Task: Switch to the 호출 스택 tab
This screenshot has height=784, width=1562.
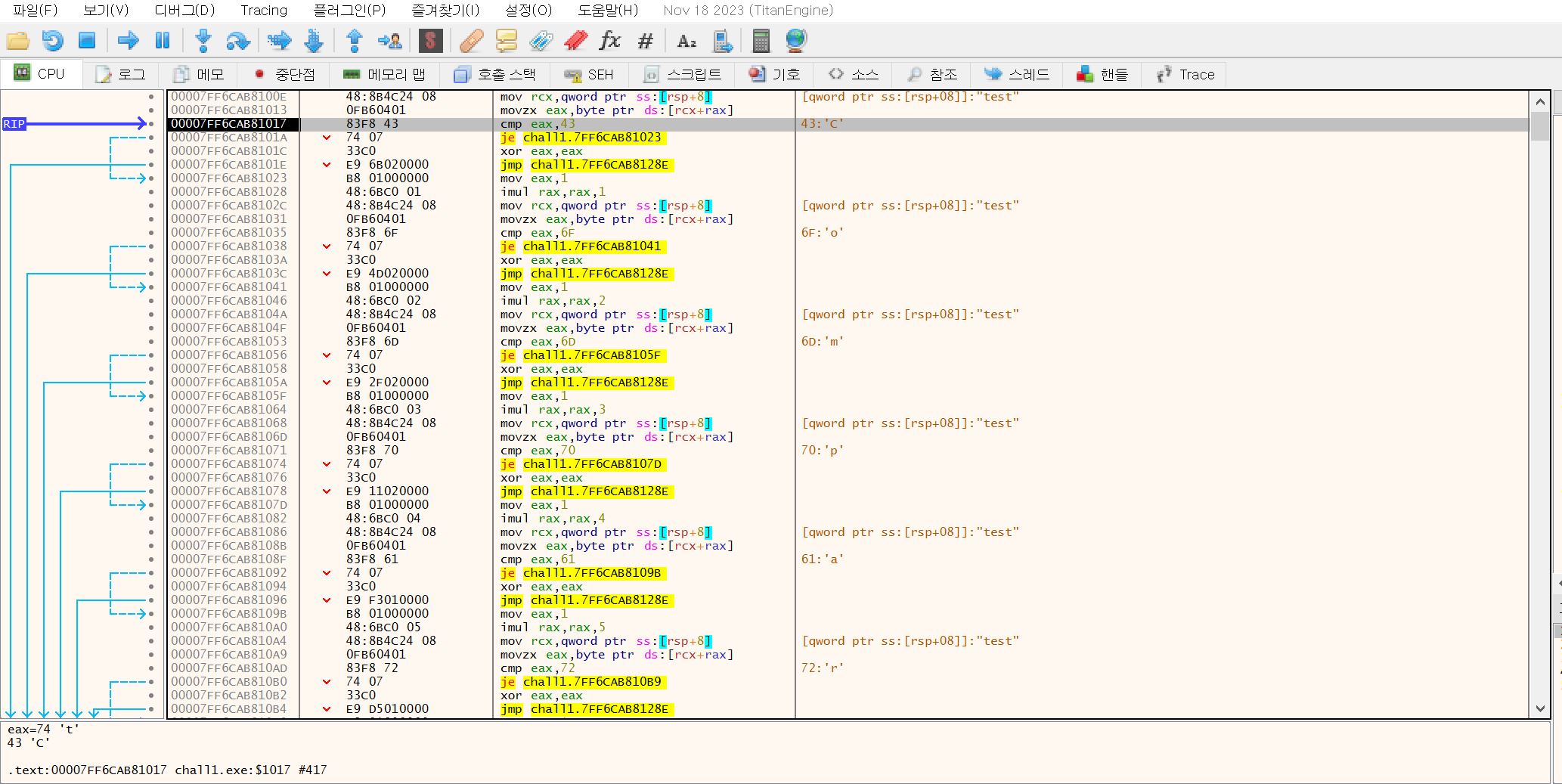Action: coord(494,74)
